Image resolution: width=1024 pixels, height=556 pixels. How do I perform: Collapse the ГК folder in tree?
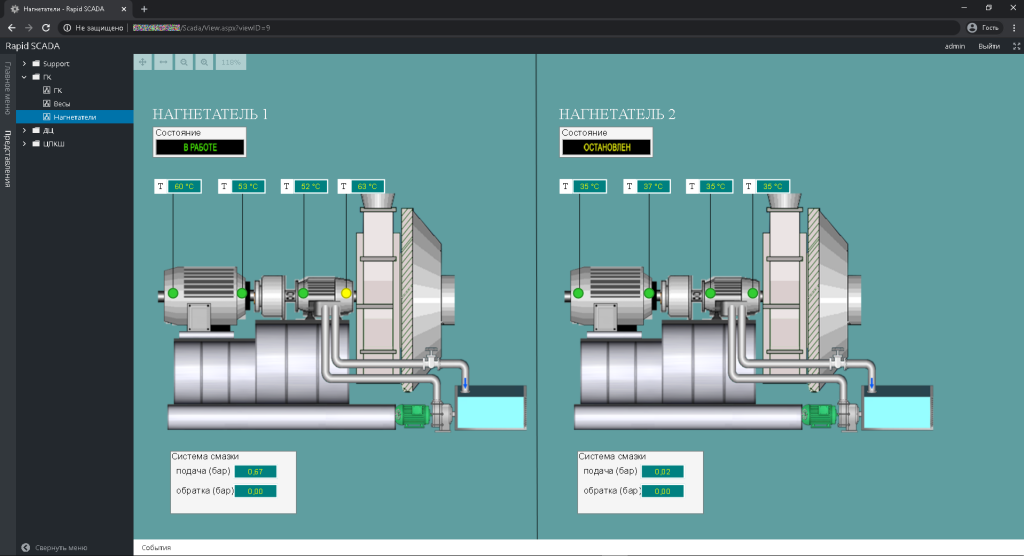(24, 77)
